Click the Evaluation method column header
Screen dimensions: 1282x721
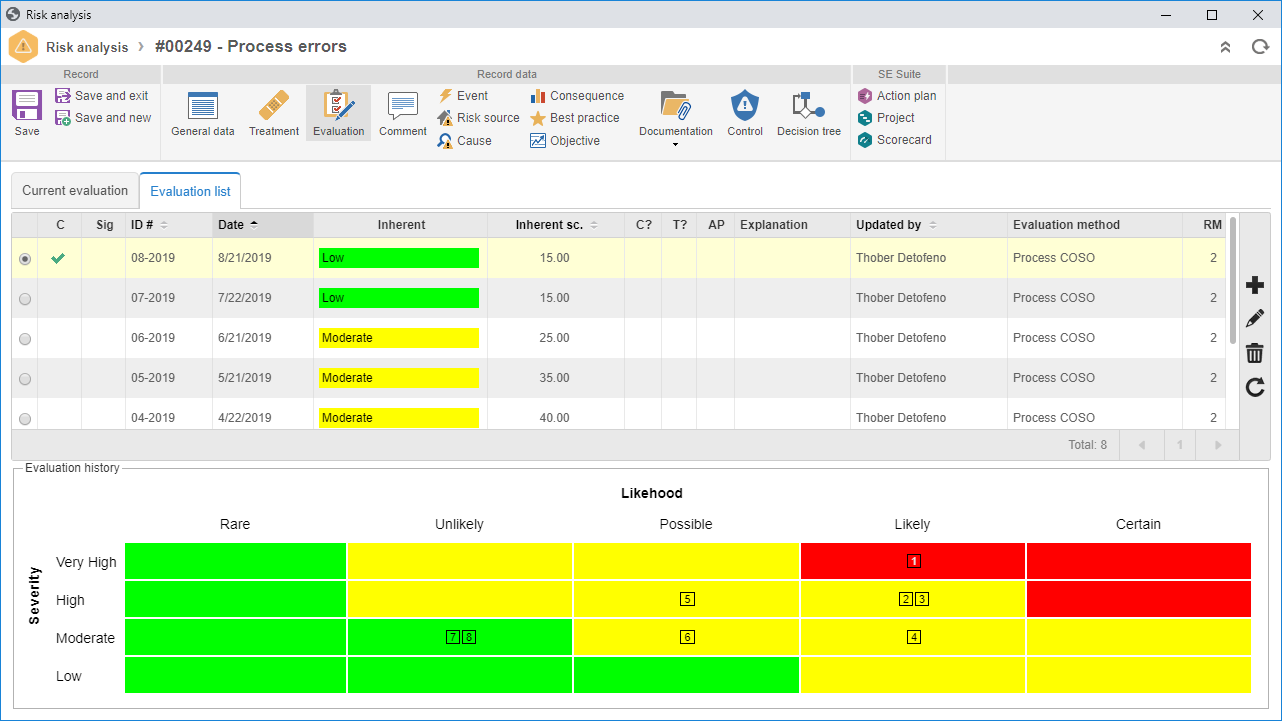coord(1094,225)
